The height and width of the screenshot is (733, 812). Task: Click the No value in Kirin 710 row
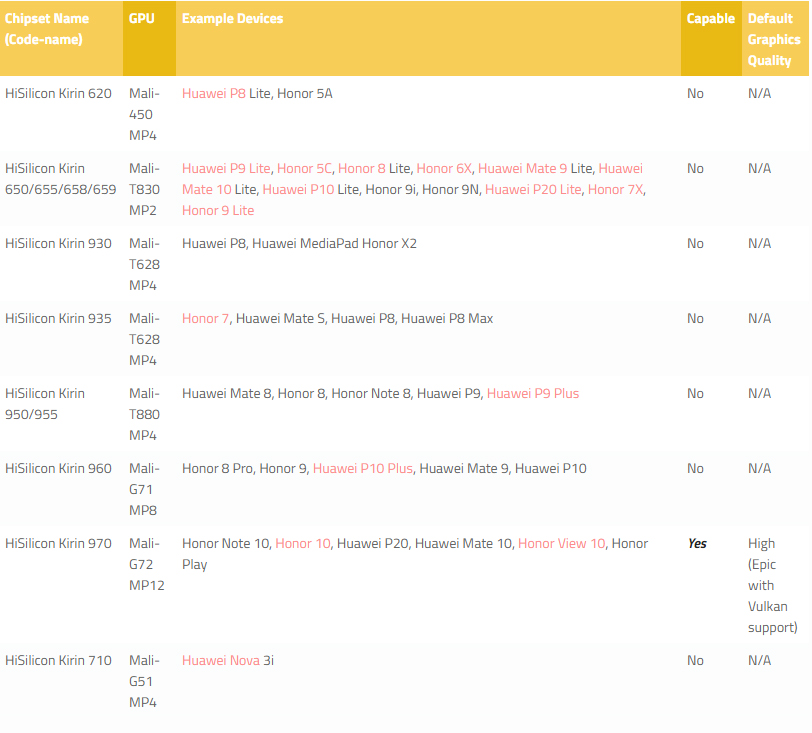(695, 661)
